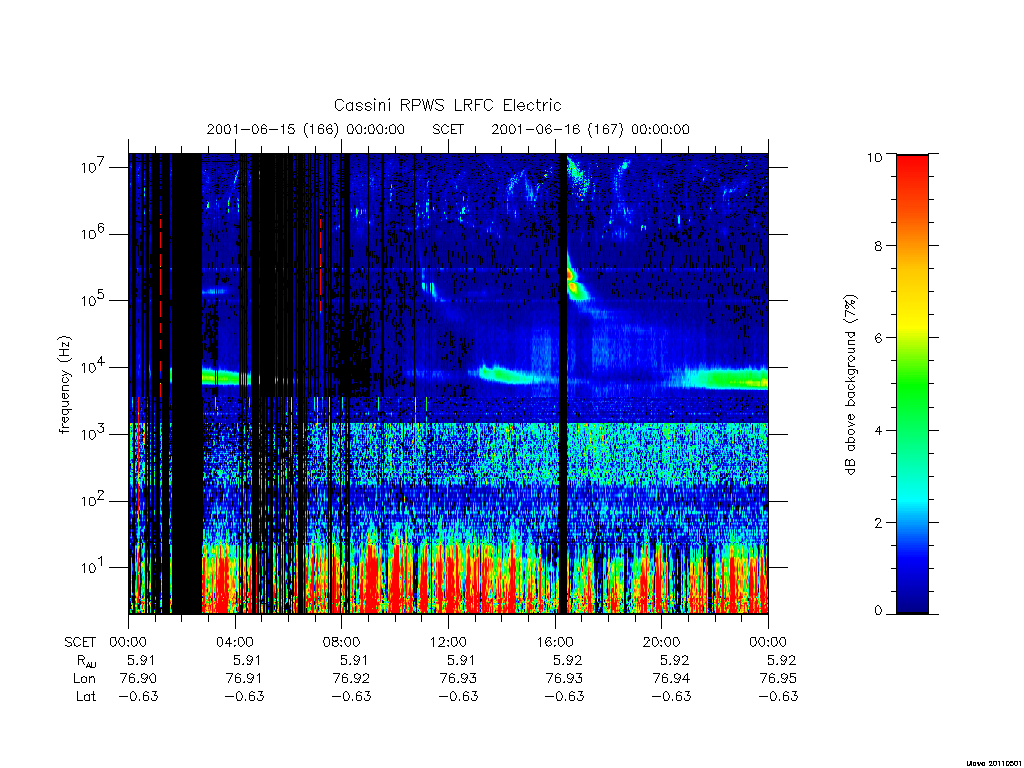Click the '16:00' time axis label
This screenshot has width=1024, height=768.
click(555, 642)
